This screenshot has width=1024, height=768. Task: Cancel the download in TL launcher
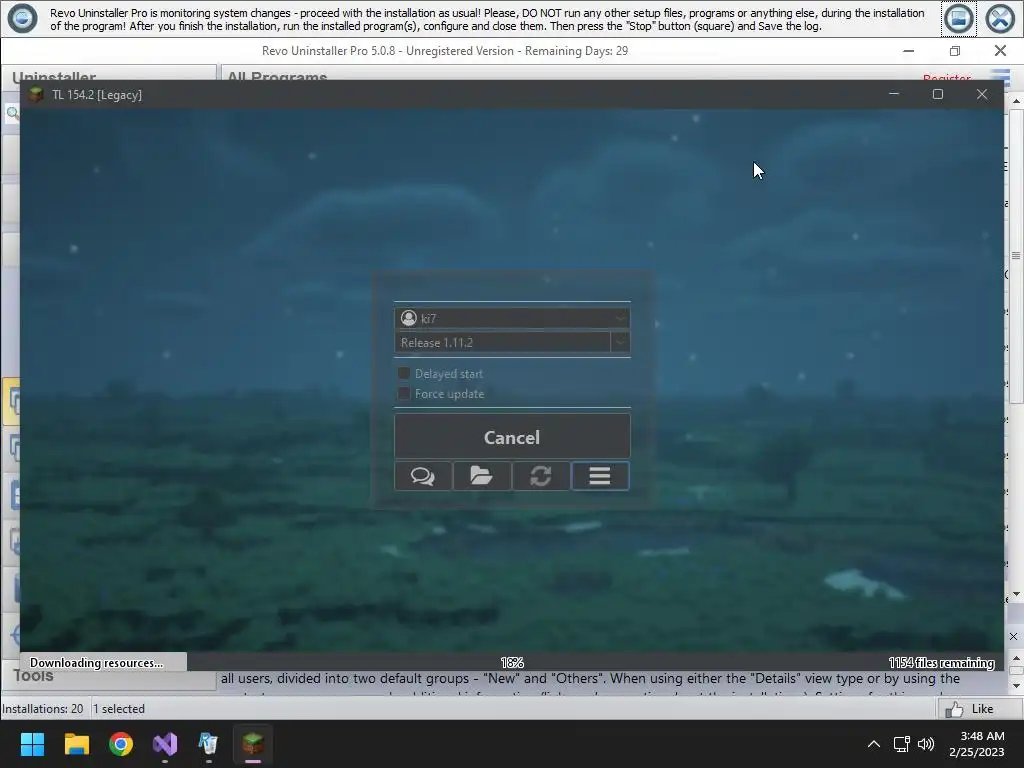512,436
